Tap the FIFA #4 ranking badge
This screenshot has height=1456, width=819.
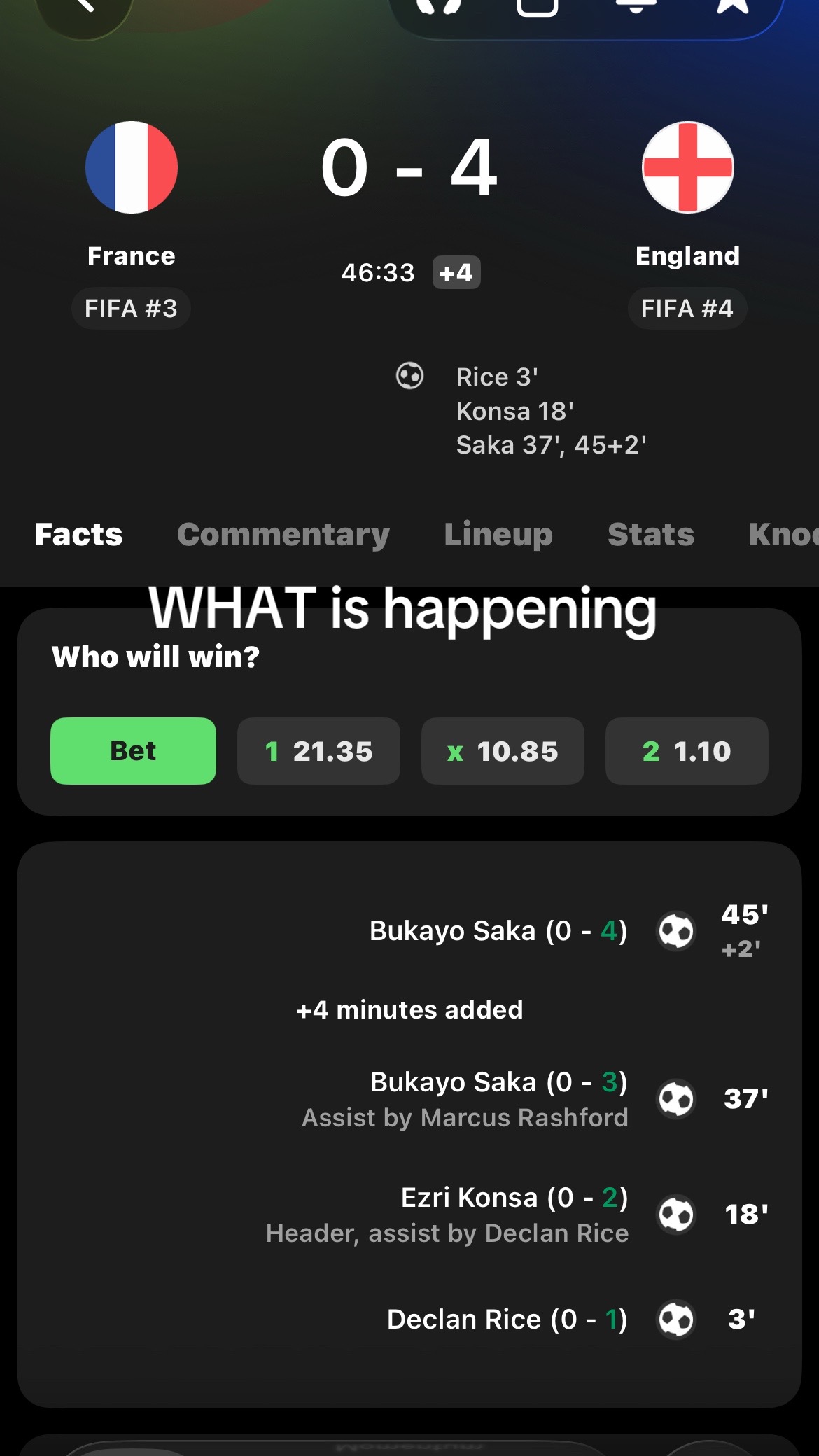pyautogui.click(x=687, y=309)
